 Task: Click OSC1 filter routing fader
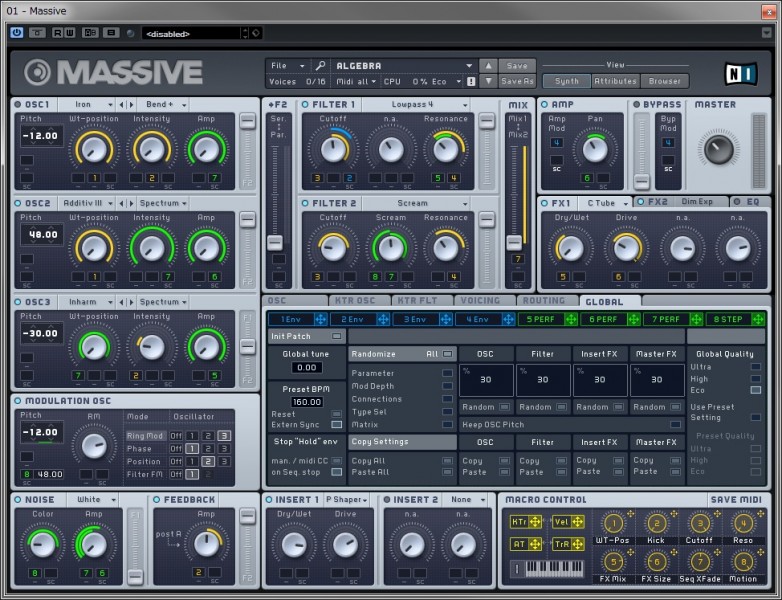(247, 121)
